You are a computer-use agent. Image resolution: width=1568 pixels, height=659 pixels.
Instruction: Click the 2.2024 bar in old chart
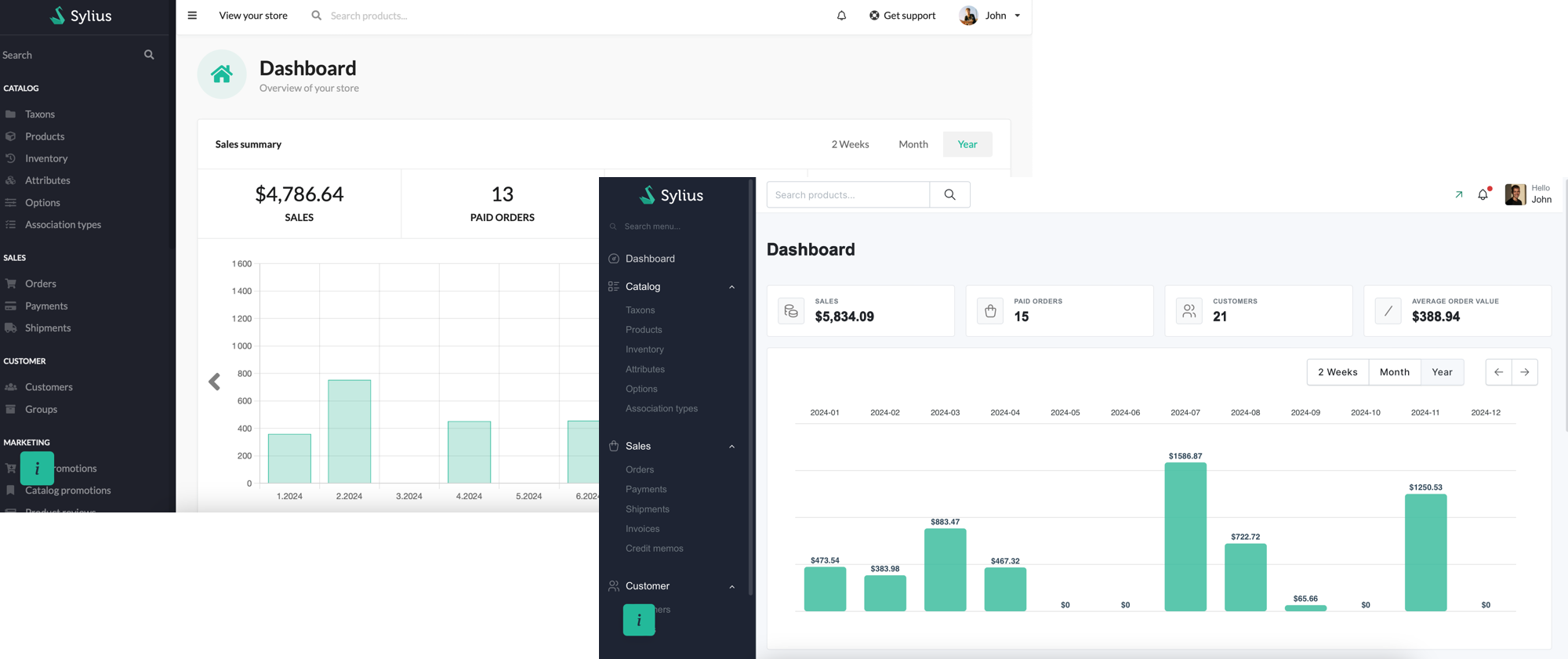point(349,431)
